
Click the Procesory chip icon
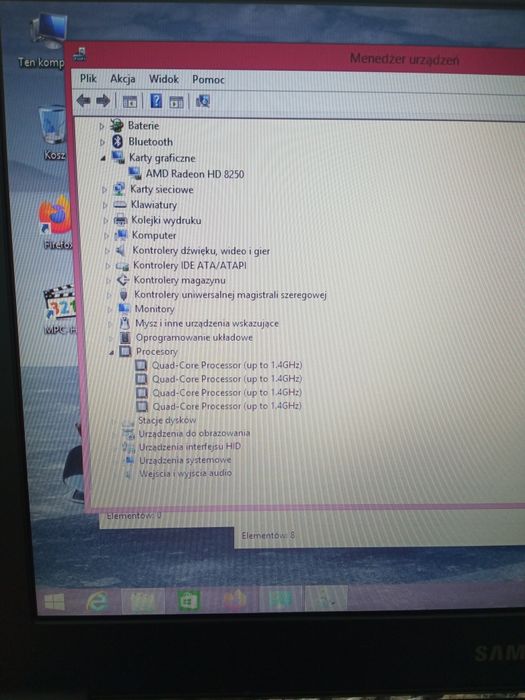click(x=125, y=351)
